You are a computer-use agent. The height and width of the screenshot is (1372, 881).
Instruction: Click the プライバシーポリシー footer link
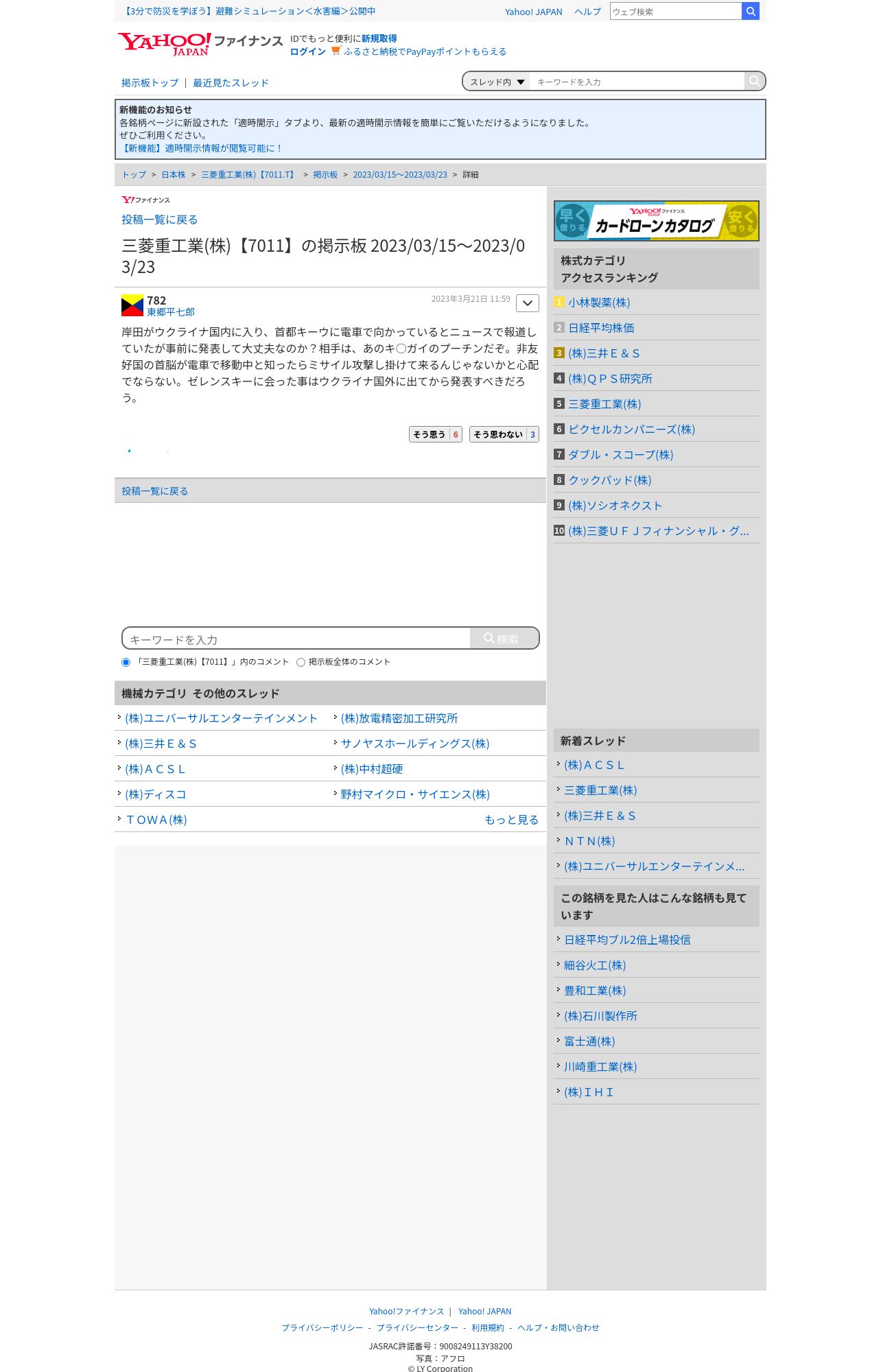click(322, 1327)
